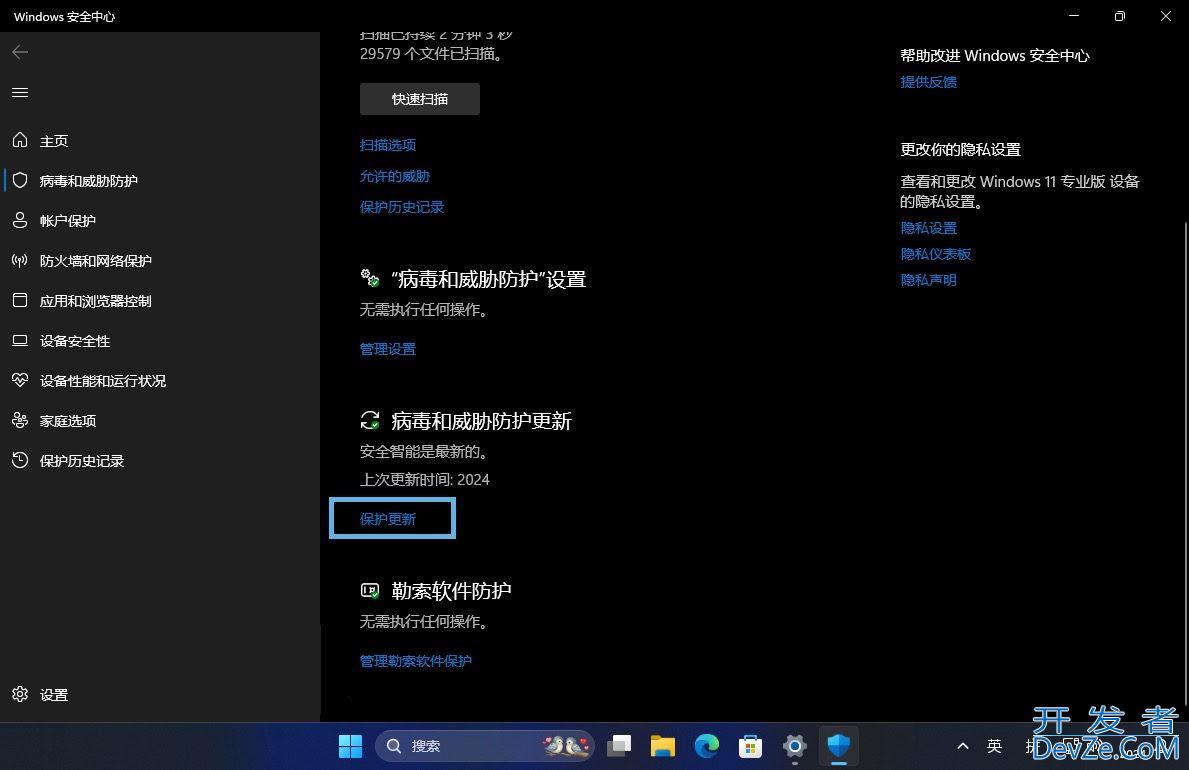Click the 提供反馈 link
The height and width of the screenshot is (770, 1189).
(928, 82)
